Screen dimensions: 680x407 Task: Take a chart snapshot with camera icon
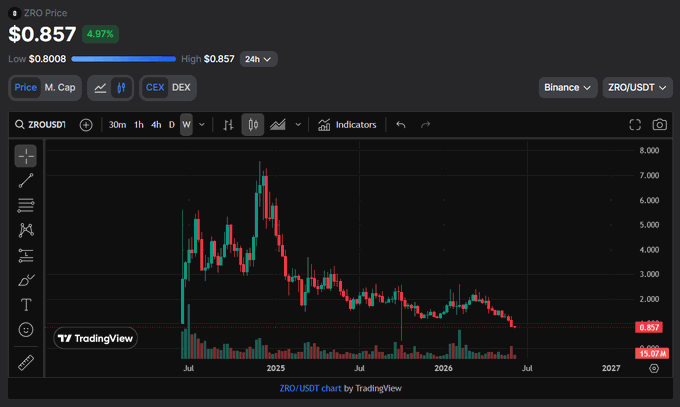click(x=660, y=125)
